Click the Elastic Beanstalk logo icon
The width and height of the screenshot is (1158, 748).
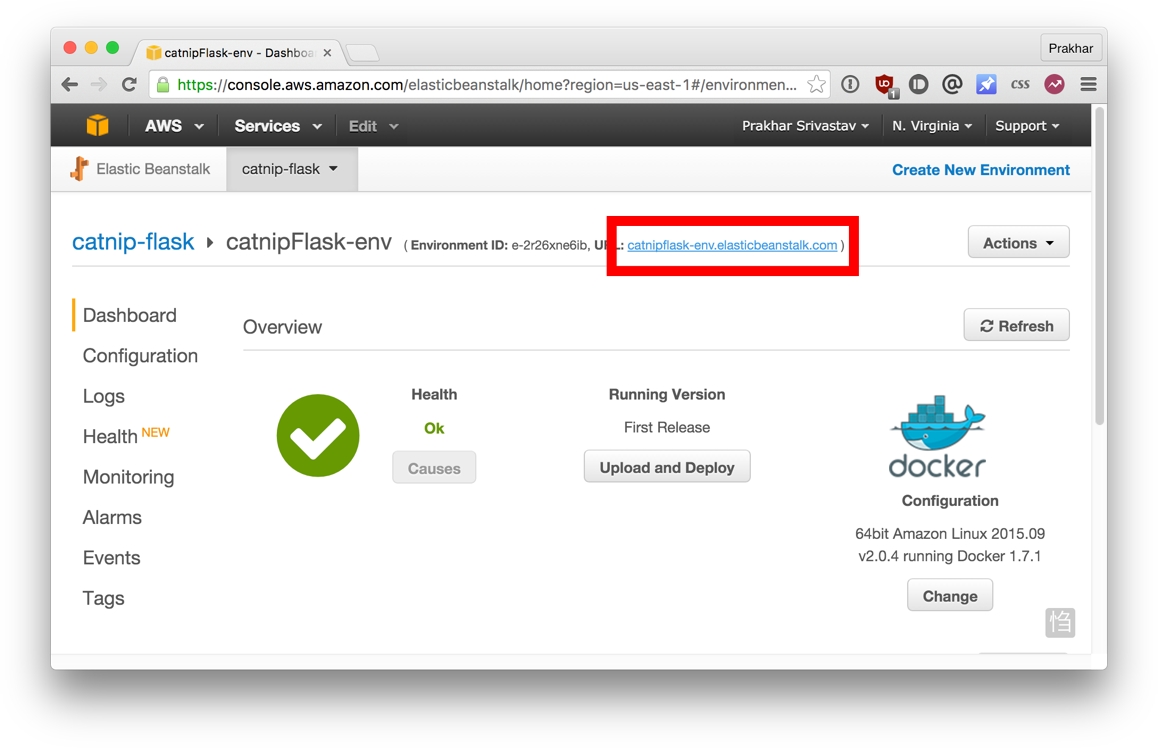click(79, 169)
